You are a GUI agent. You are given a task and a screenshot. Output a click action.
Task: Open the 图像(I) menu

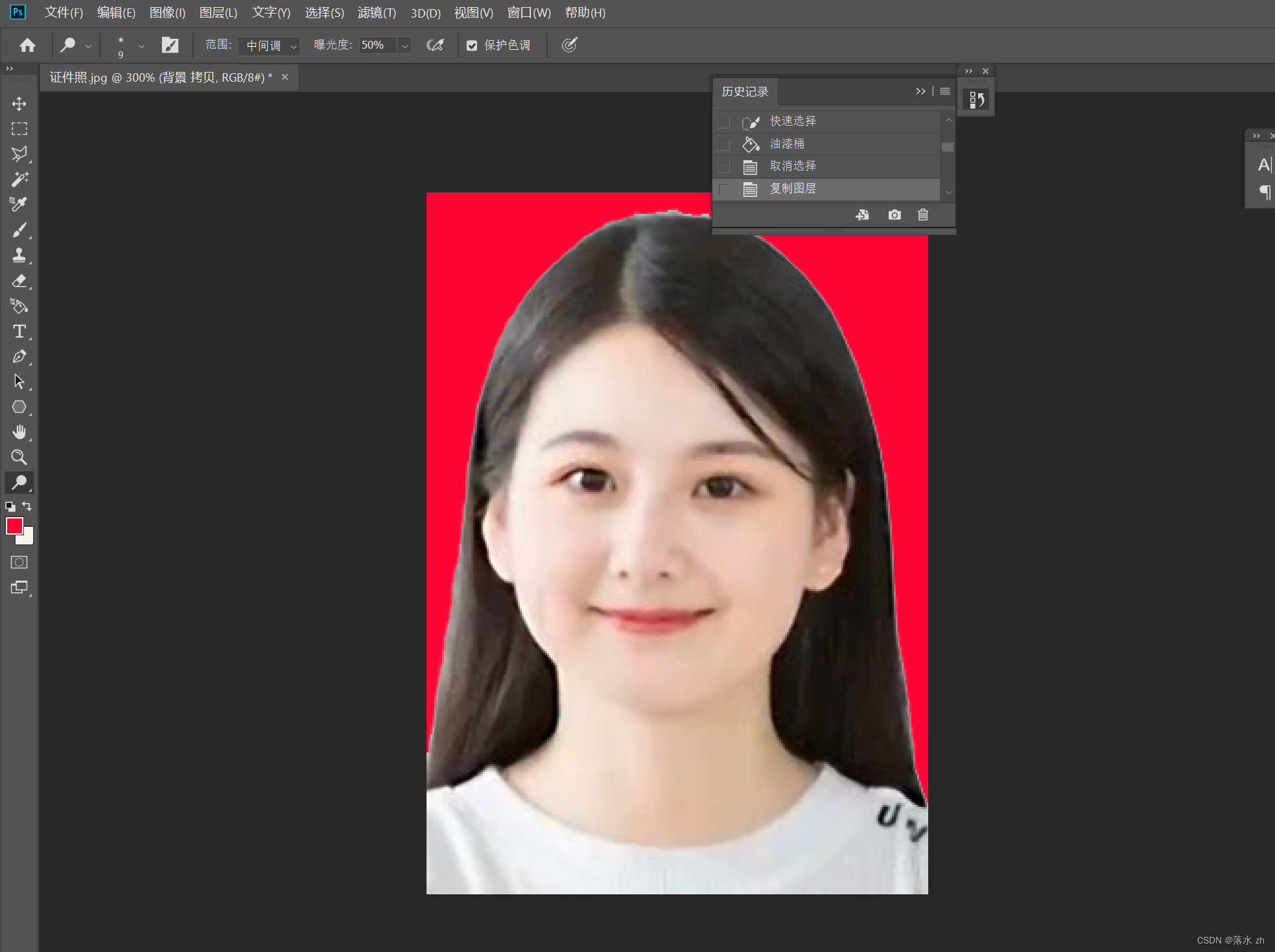point(167,13)
